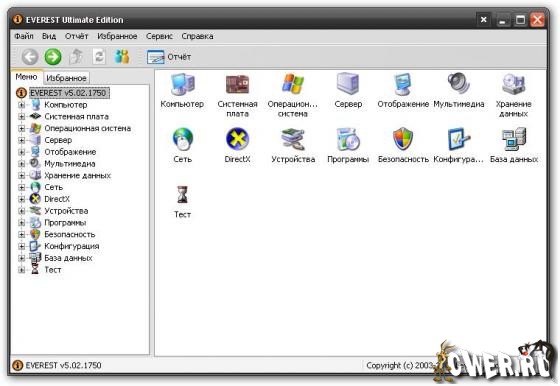
Task: Open the База данных large icon
Action: tap(514, 139)
